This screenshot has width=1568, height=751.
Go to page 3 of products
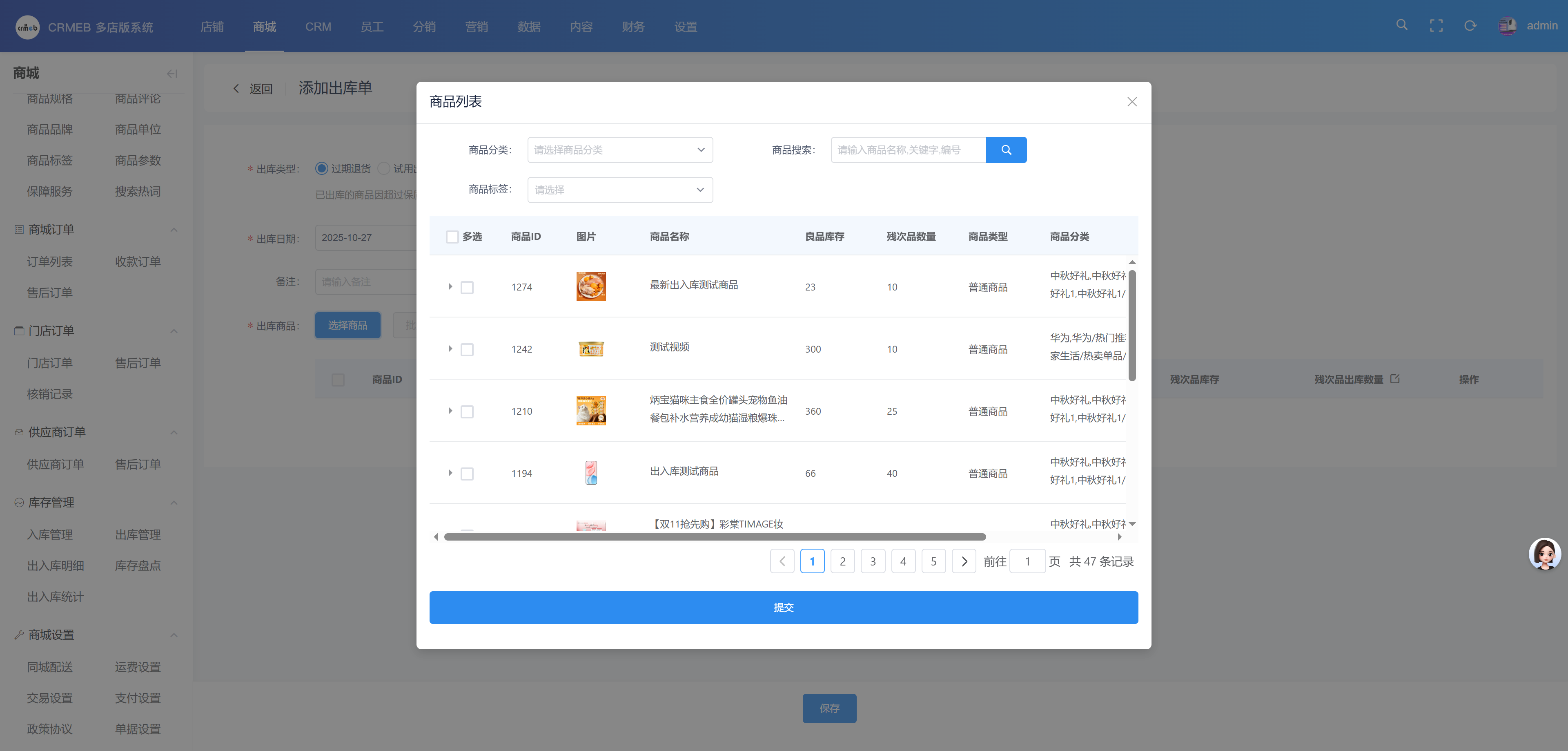coord(872,561)
